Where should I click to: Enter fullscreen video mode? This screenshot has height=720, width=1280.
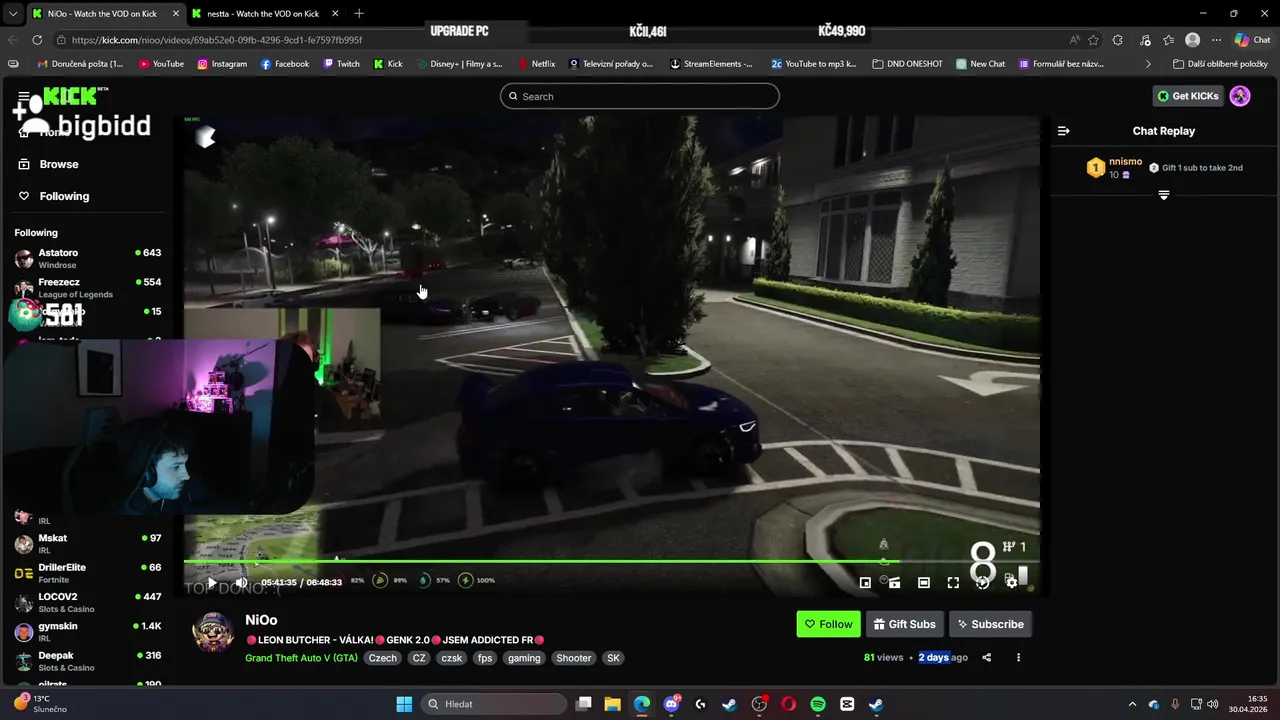click(x=953, y=582)
